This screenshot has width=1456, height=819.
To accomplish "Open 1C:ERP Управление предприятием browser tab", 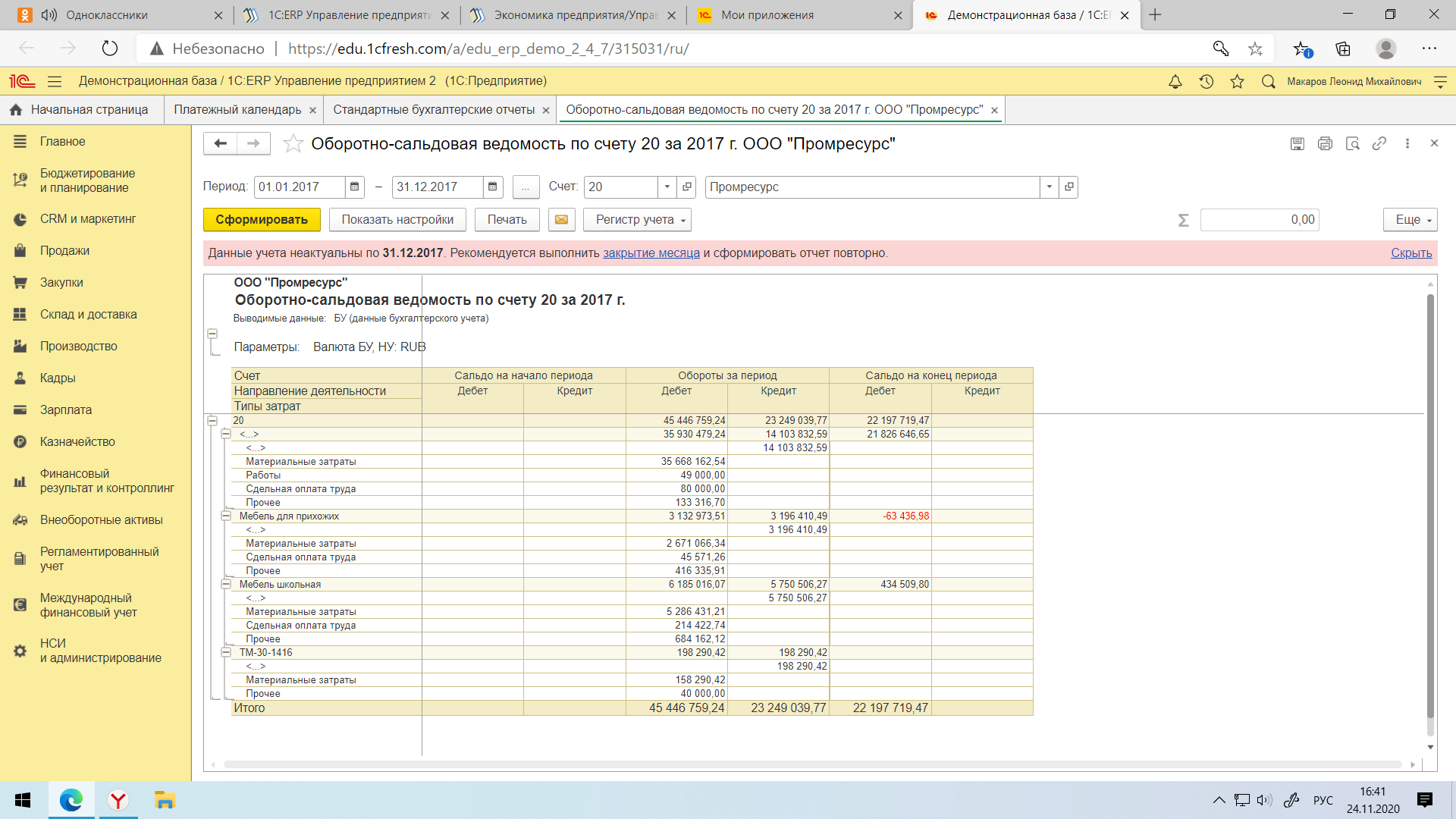I will [349, 15].
